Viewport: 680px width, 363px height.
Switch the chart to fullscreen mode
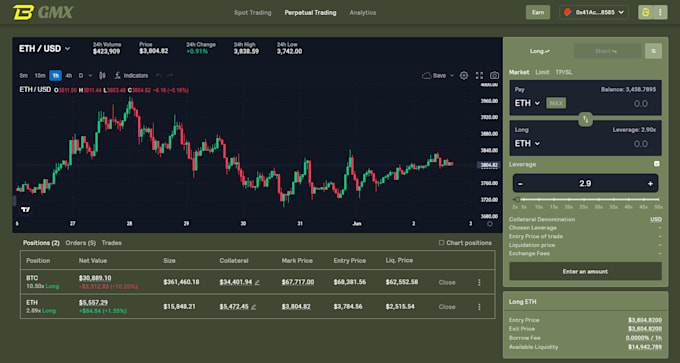[x=479, y=75]
